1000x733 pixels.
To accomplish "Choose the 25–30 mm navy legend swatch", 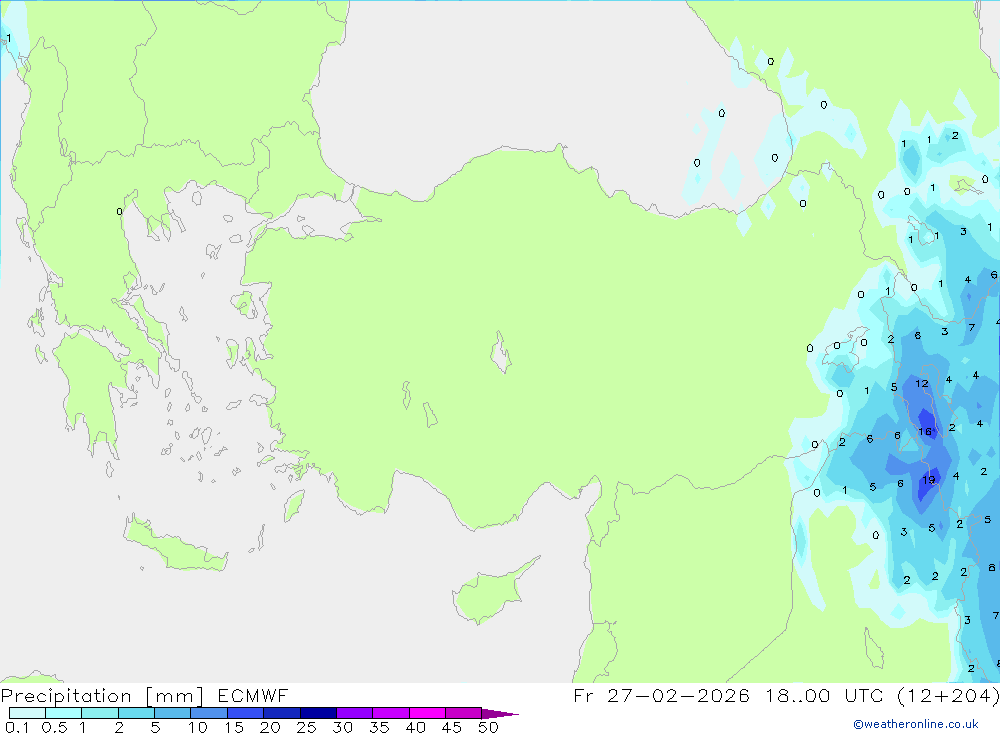I will coord(318,713).
